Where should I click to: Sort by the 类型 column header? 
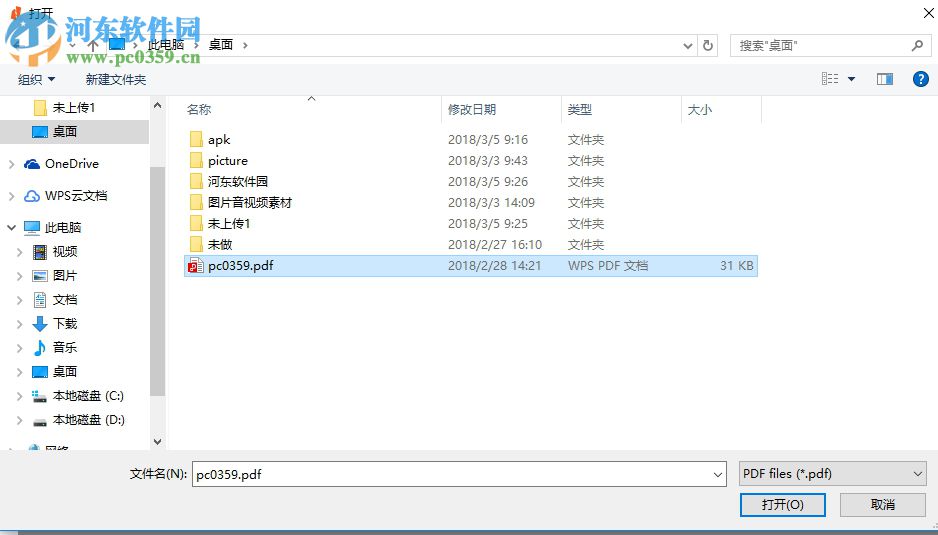(x=621, y=110)
